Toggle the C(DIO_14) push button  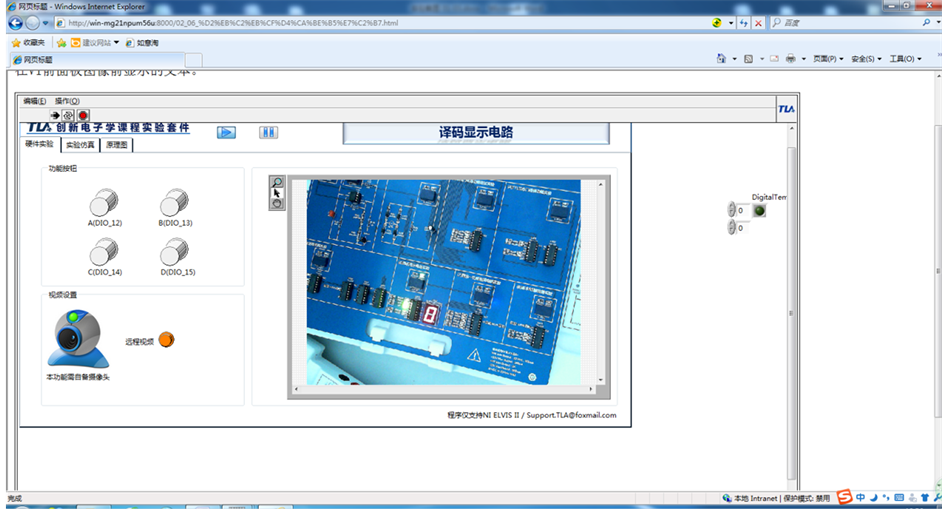click(104, 251)
